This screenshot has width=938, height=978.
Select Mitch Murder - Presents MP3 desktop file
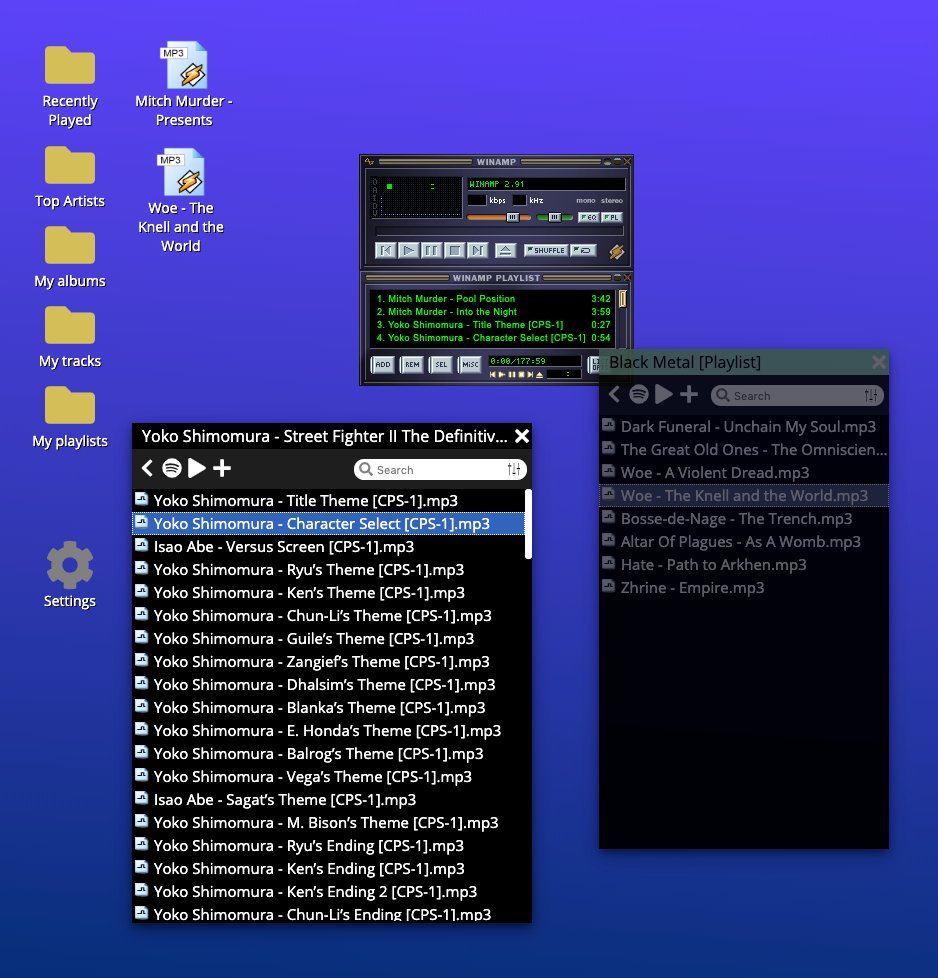click(x=184, y=84)
